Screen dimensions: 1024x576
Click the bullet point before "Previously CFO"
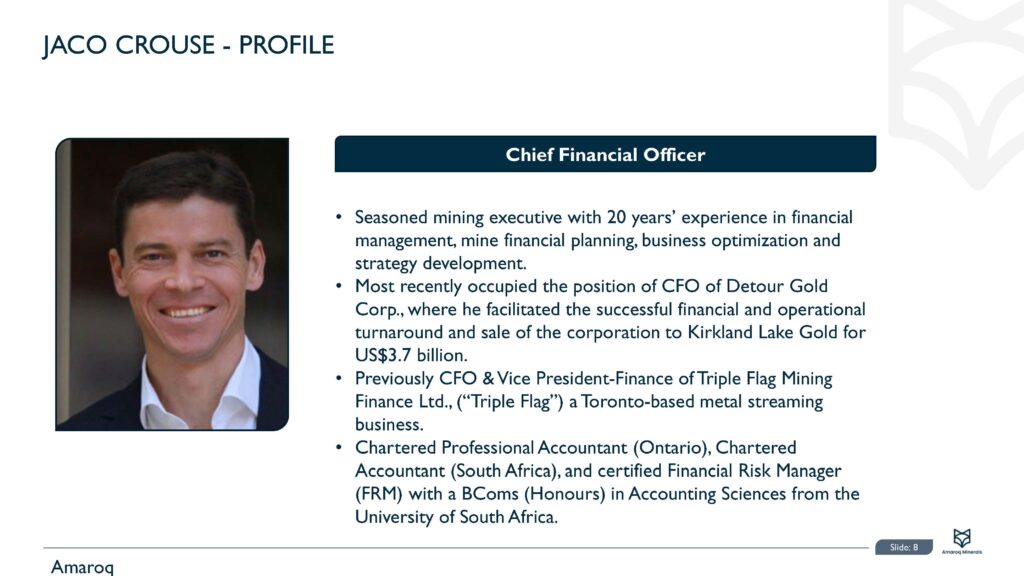(340, 379)
